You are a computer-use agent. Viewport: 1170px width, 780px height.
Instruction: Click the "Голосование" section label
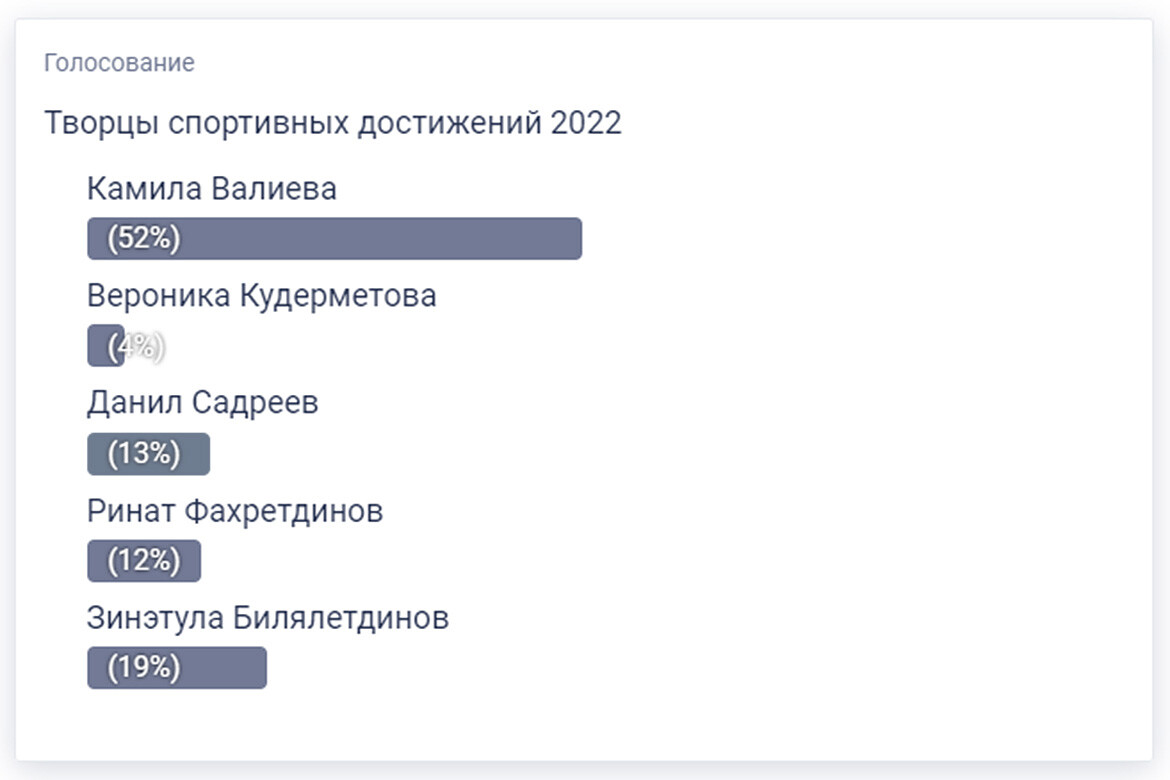[x=119, y=63]
